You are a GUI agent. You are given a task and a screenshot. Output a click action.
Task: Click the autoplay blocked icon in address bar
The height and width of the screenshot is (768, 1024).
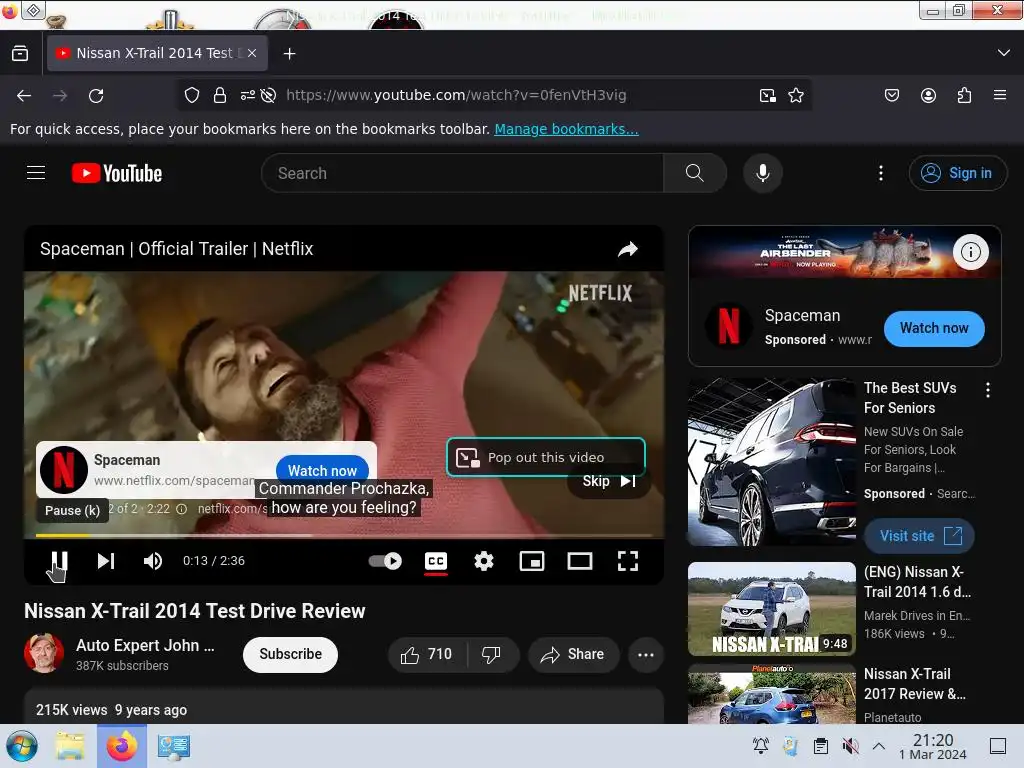coord(268,95)
